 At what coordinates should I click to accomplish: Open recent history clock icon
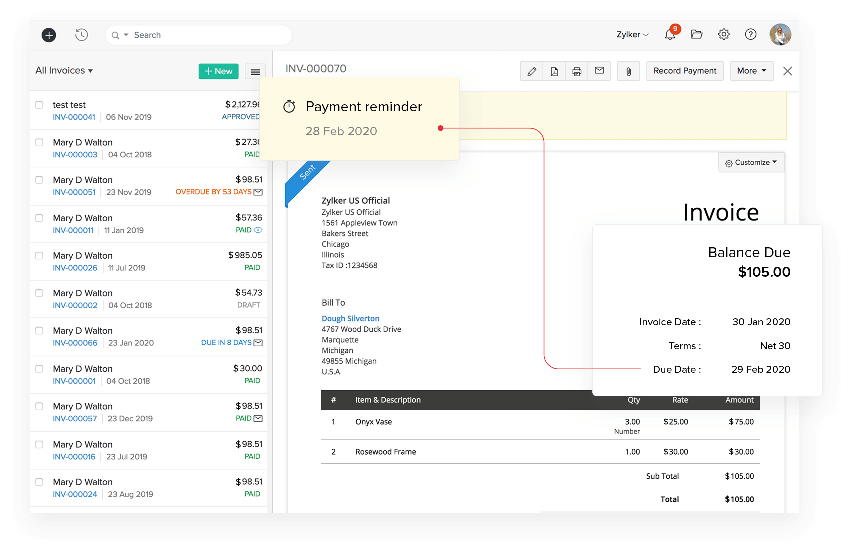(x=81, y=35)
